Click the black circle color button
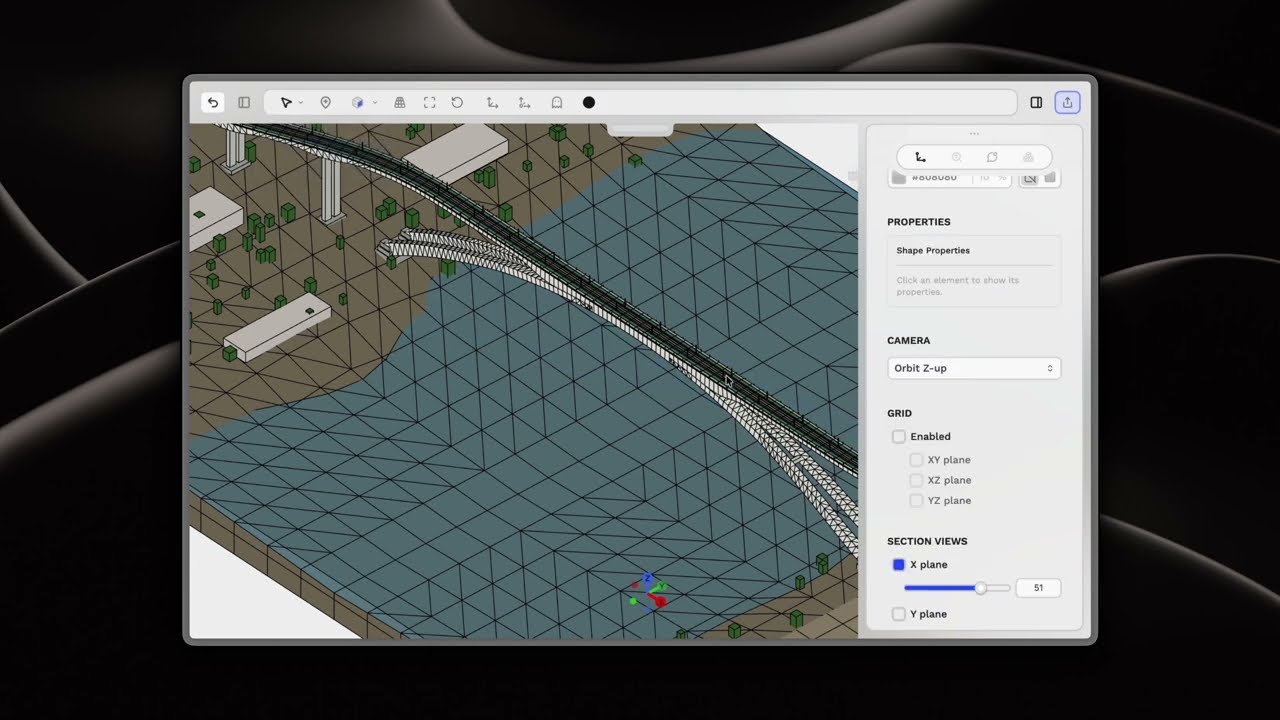Screen dimensions: 1280x720 (589, 102)
